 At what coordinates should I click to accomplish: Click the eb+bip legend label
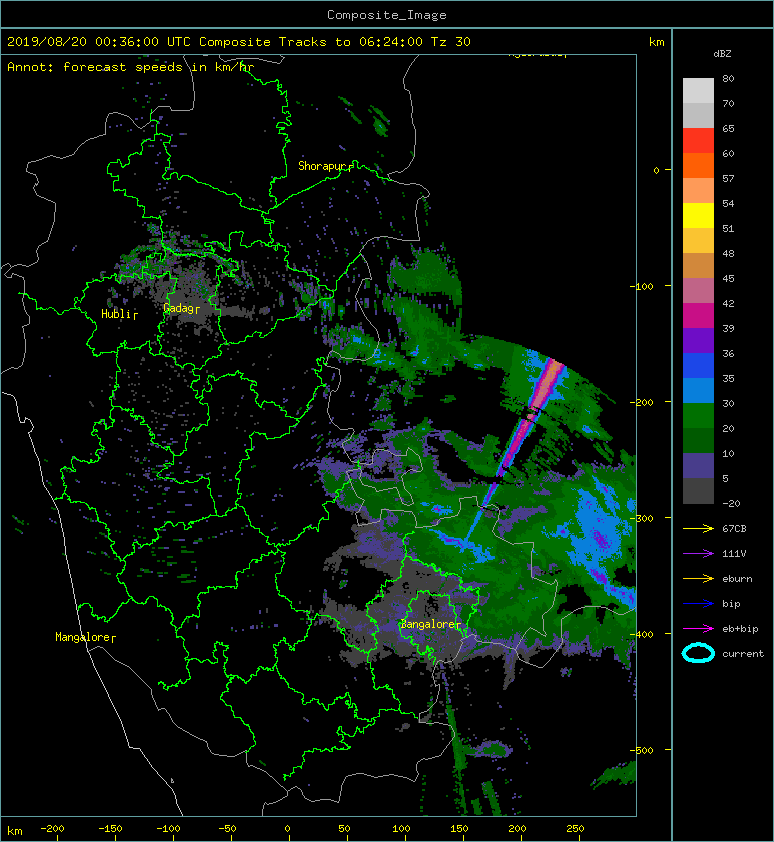pos(740,629)
